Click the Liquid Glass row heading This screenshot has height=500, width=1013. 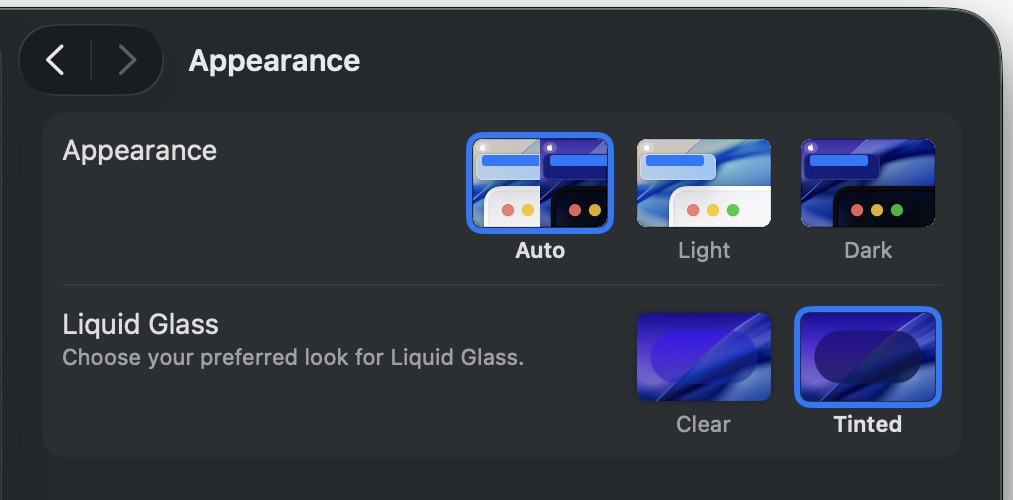click(140, 324)
